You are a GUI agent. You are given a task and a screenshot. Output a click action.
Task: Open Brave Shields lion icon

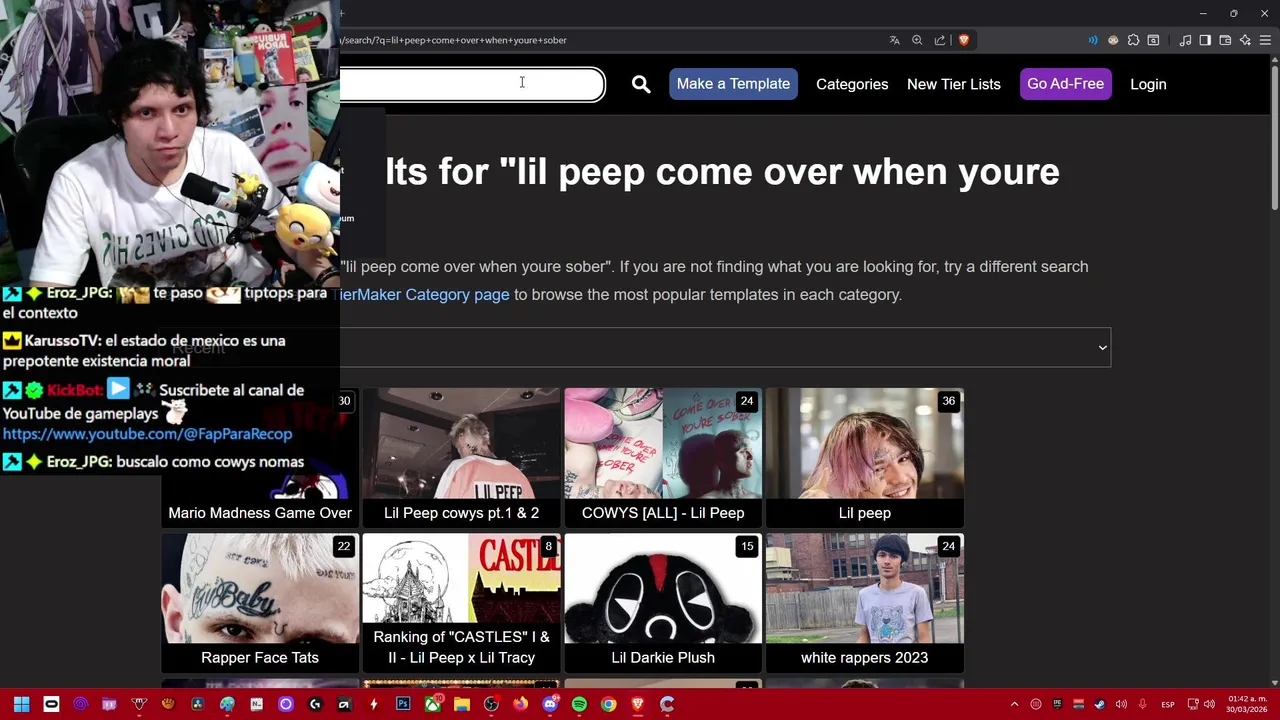pyautogui.click(x=963, y=40)
